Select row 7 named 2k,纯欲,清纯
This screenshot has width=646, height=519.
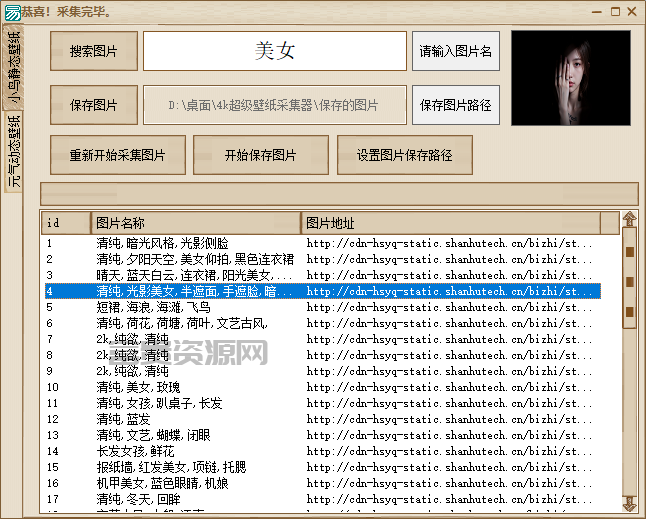point(323,339)
